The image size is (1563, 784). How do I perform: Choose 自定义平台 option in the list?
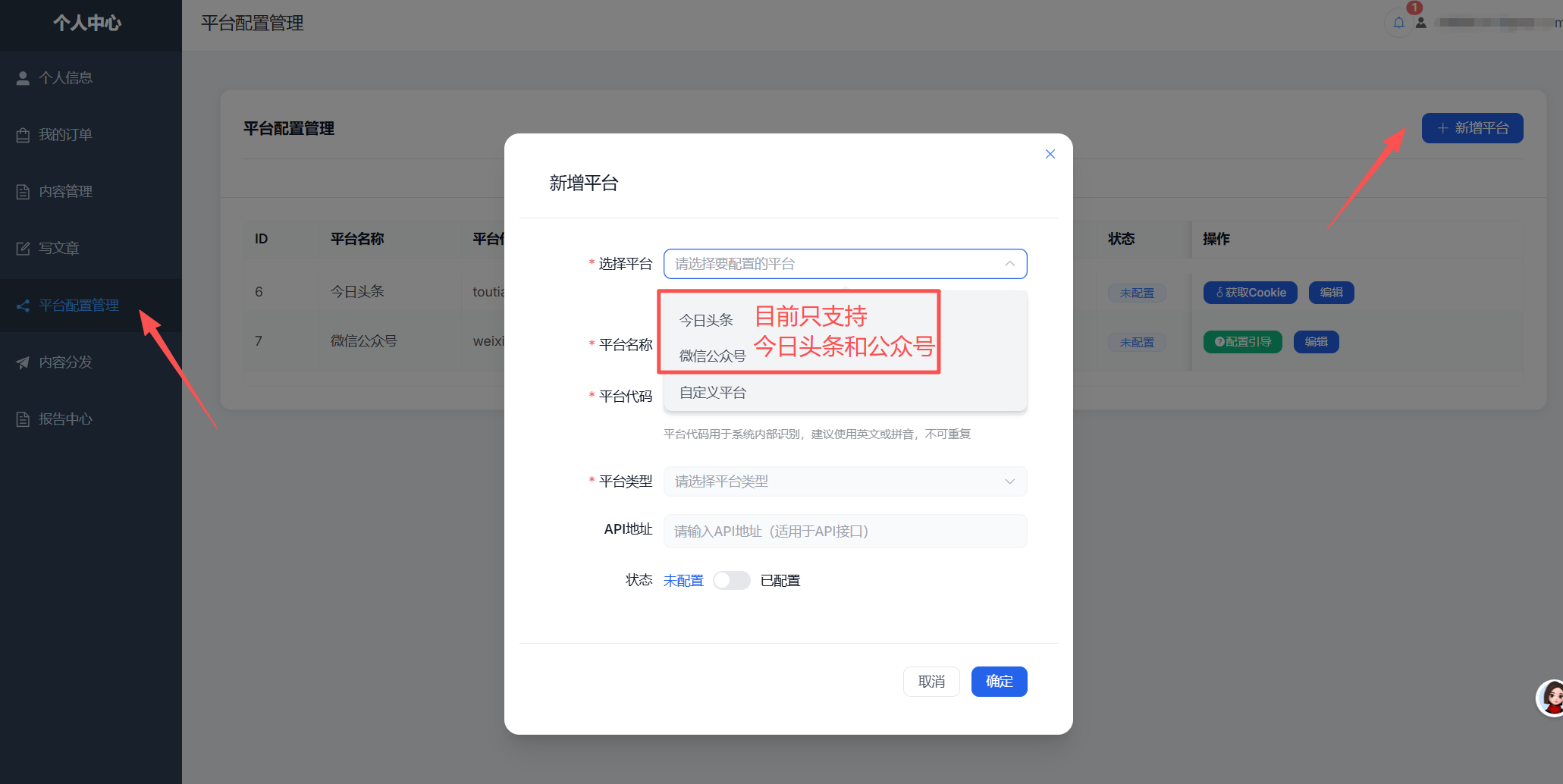(846, 393)
